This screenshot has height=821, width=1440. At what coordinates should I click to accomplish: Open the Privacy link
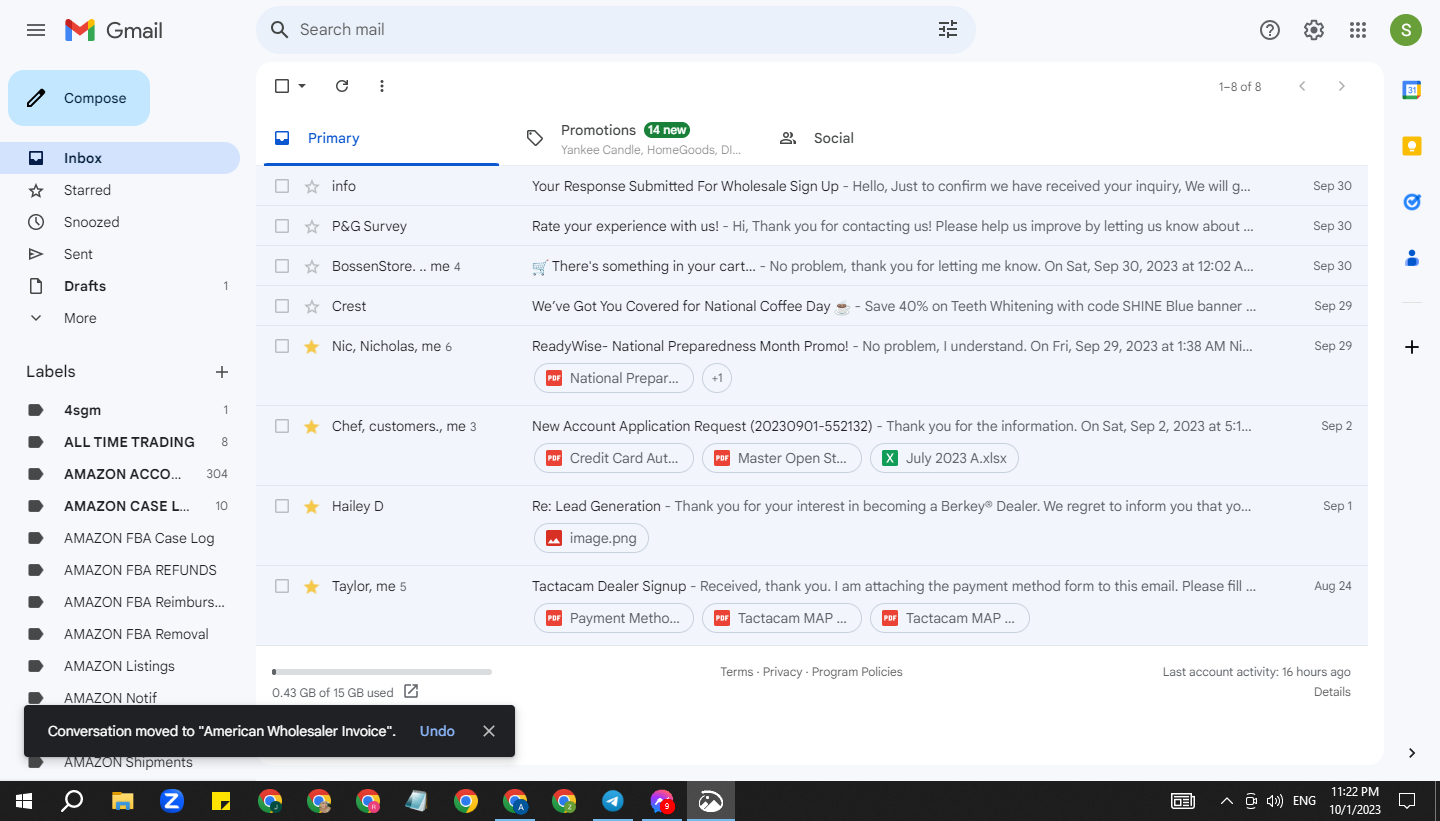pos(782,672)
